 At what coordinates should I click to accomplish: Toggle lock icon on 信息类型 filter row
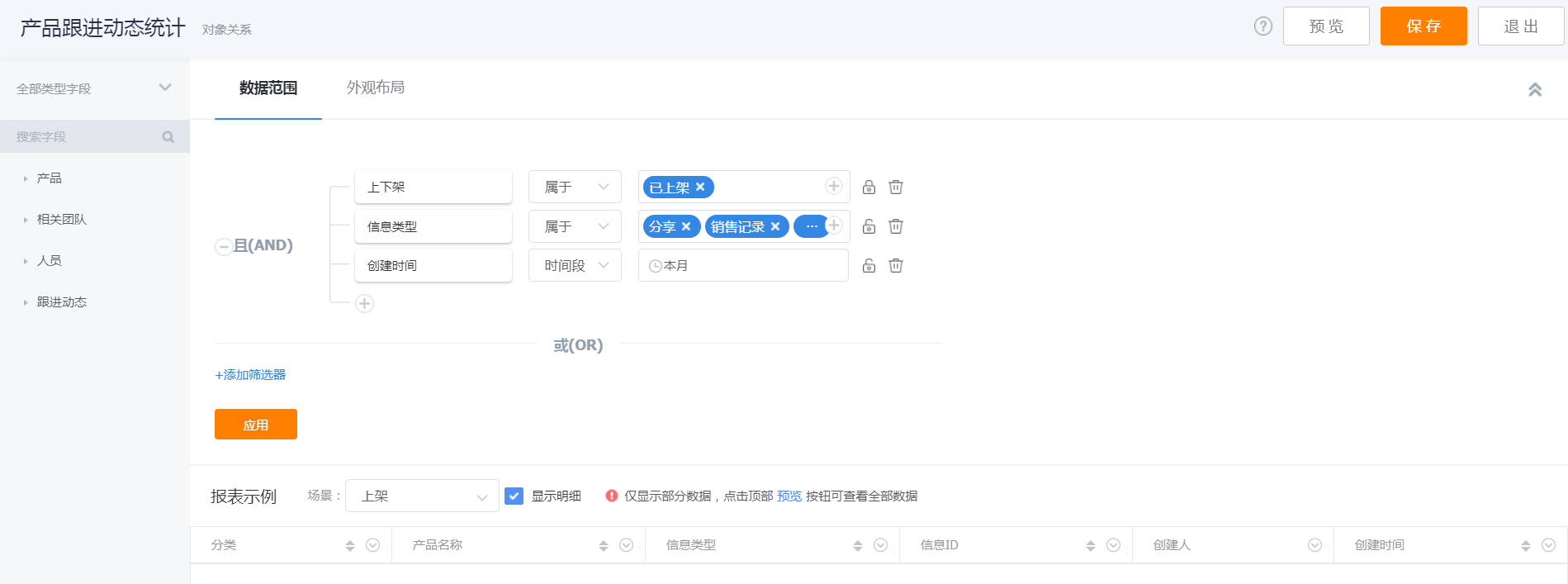click(x=869, y=226)
